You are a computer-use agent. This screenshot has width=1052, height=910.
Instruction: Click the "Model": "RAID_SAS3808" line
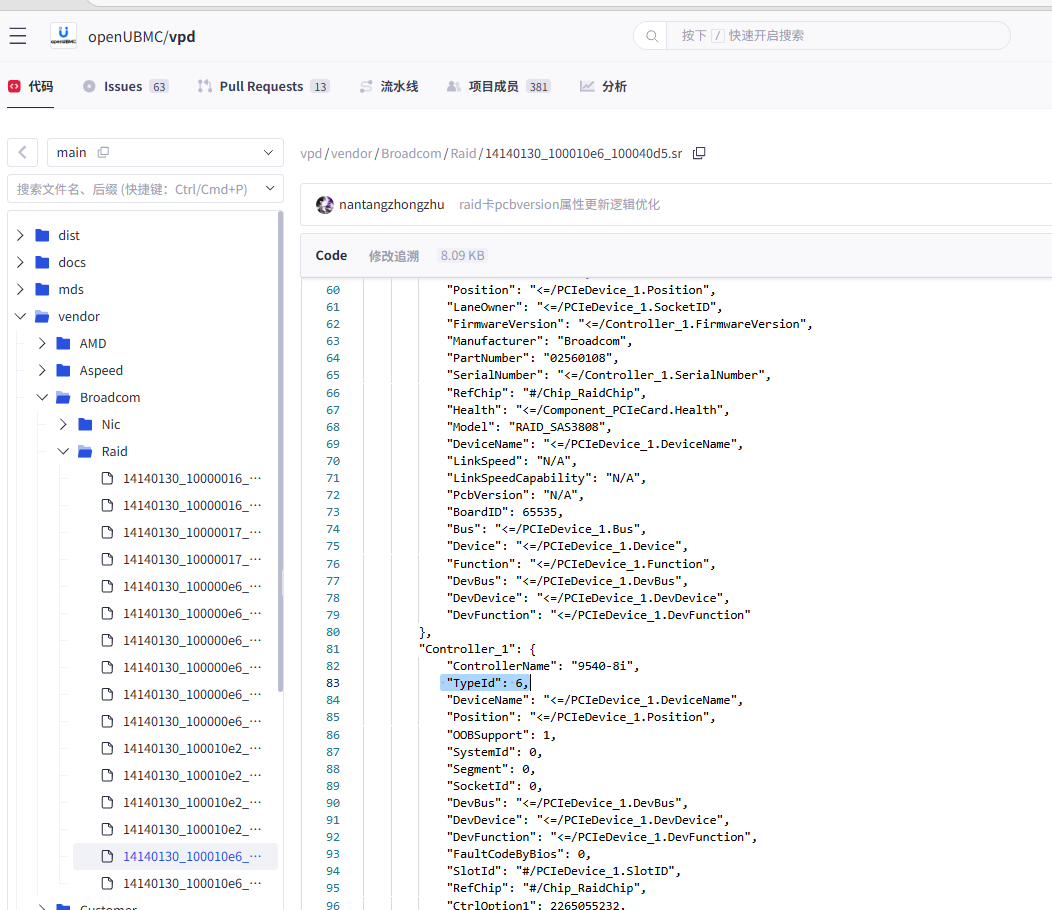click(529, 427)
